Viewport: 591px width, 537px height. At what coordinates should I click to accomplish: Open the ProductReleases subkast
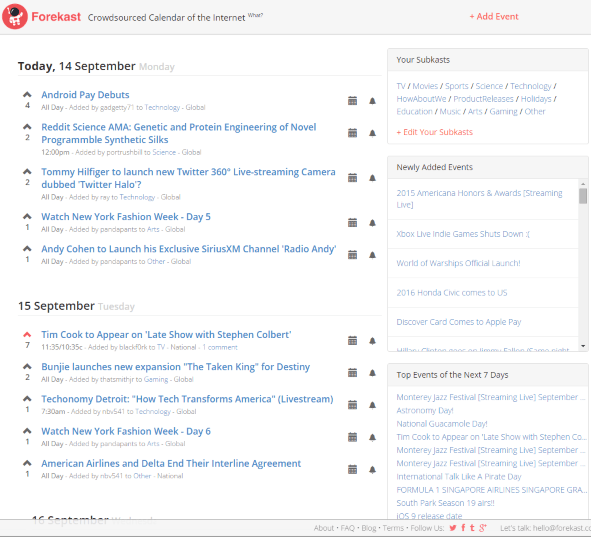point(483,99)
